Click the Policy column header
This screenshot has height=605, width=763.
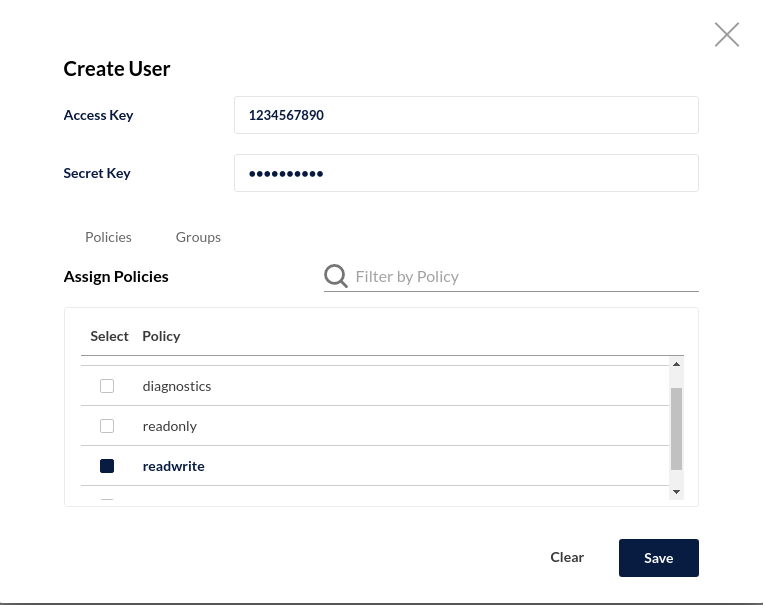click(x=161, y=336)
